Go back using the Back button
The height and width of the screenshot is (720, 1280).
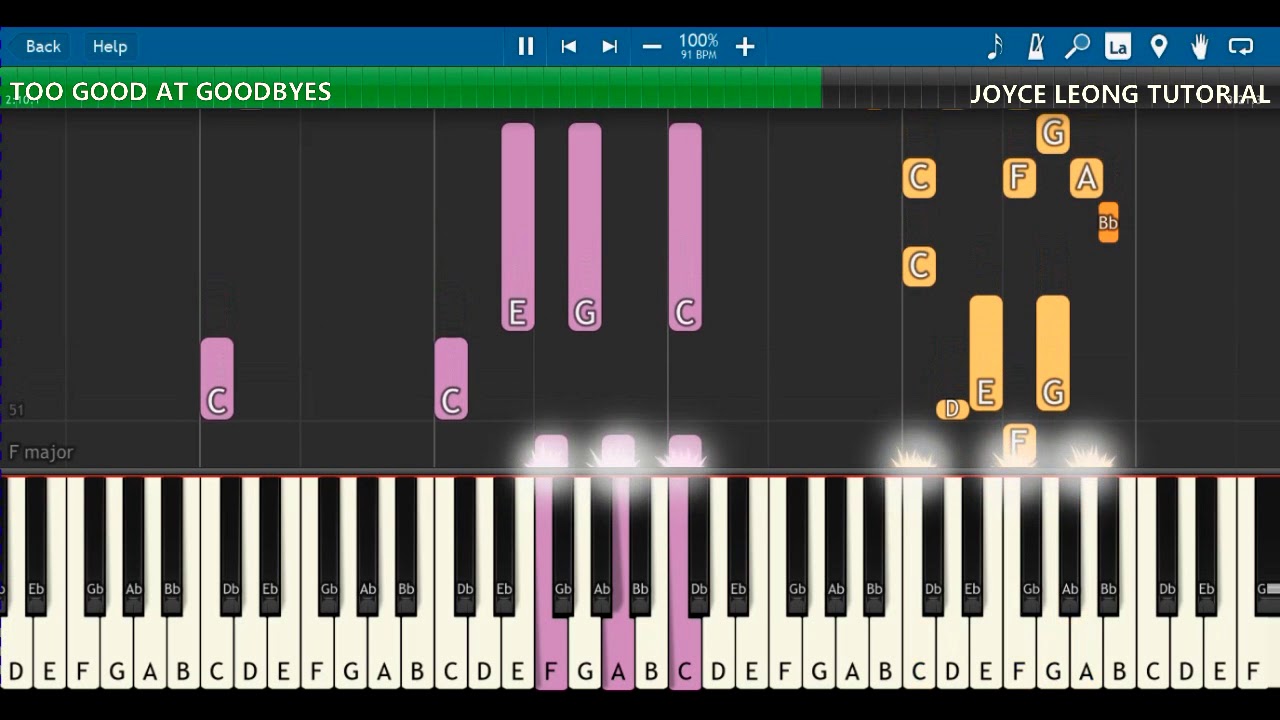click(43, 46)
